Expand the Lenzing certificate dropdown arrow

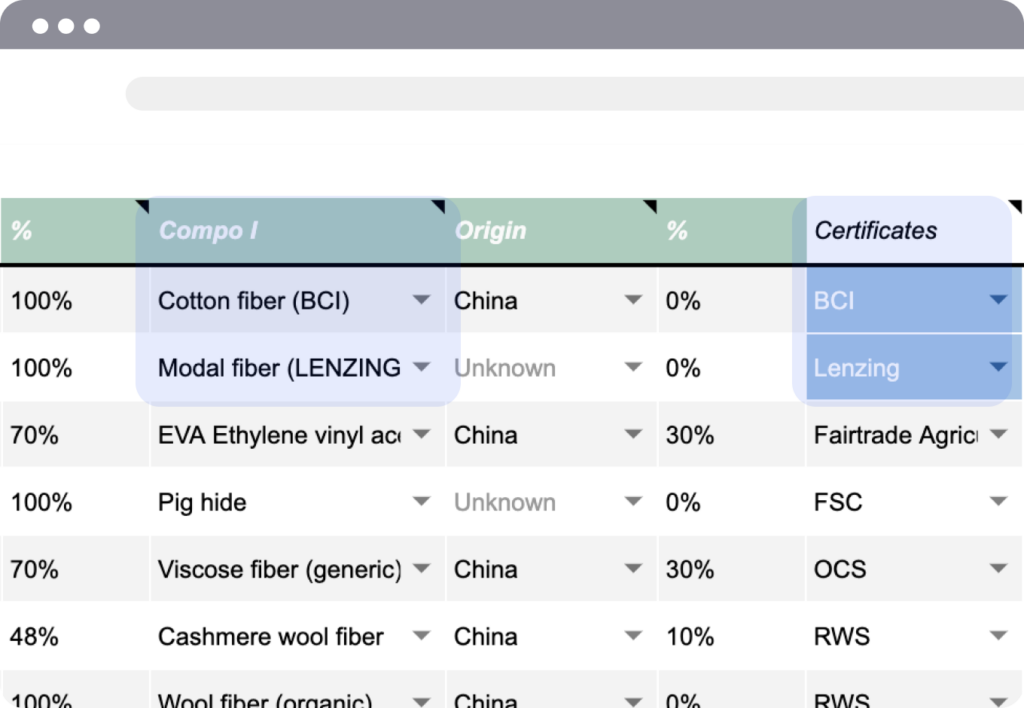998,367
